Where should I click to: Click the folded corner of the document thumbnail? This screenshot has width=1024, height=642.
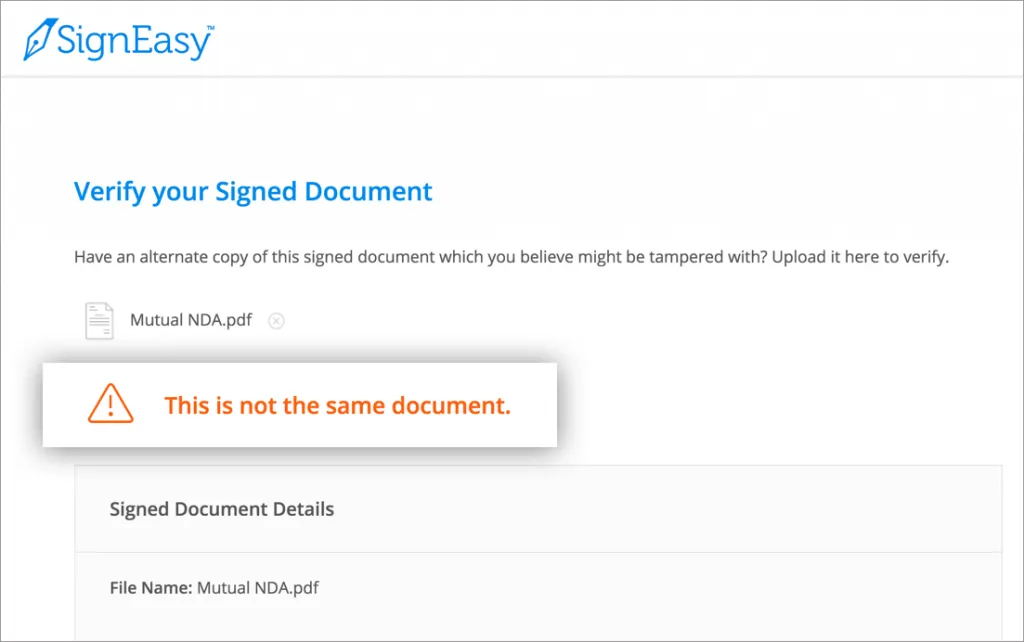(110, 305)
